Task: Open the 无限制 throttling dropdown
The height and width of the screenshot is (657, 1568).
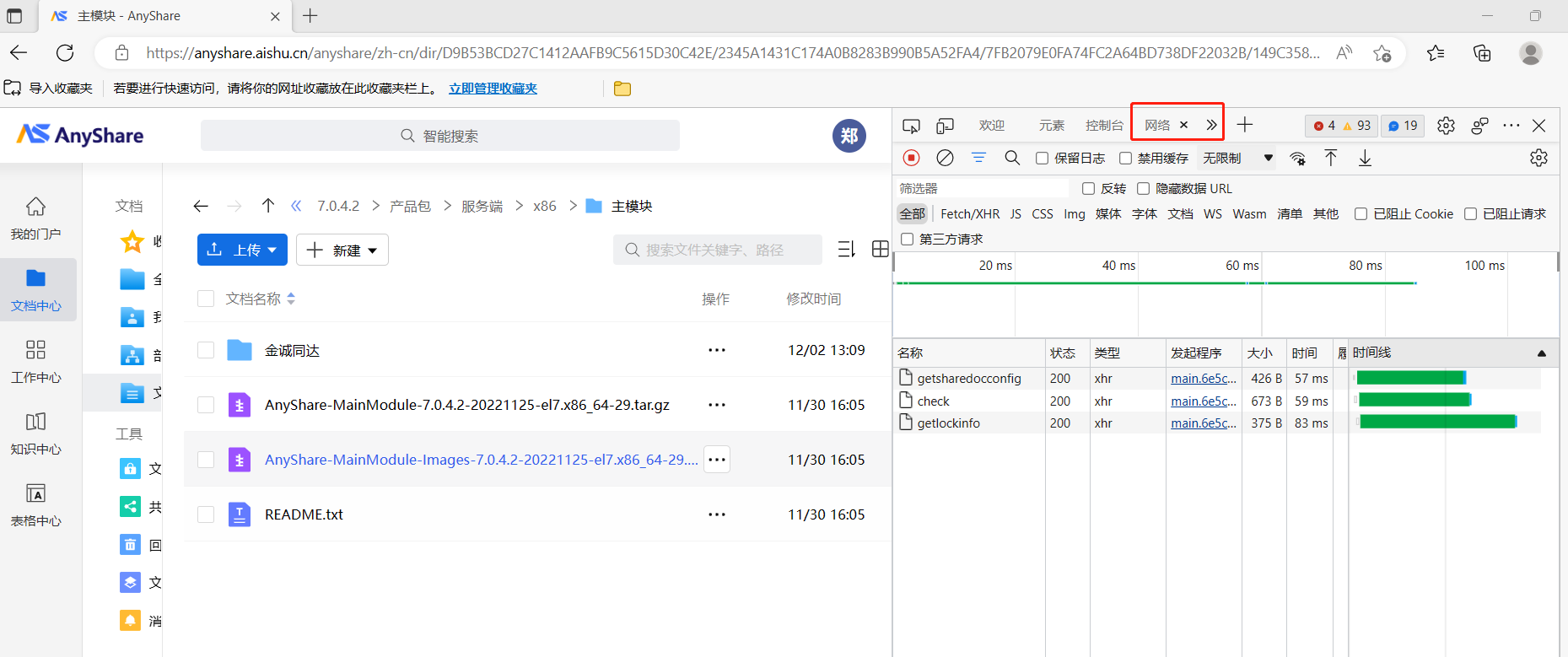Action: (1237, 159)
